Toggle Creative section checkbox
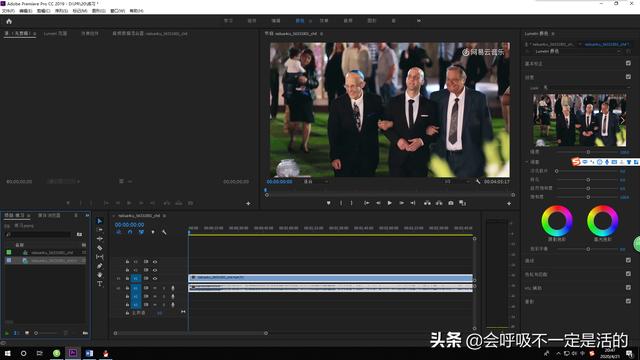The width and height of the screenshot is (640, 360). tap(628, 77)
